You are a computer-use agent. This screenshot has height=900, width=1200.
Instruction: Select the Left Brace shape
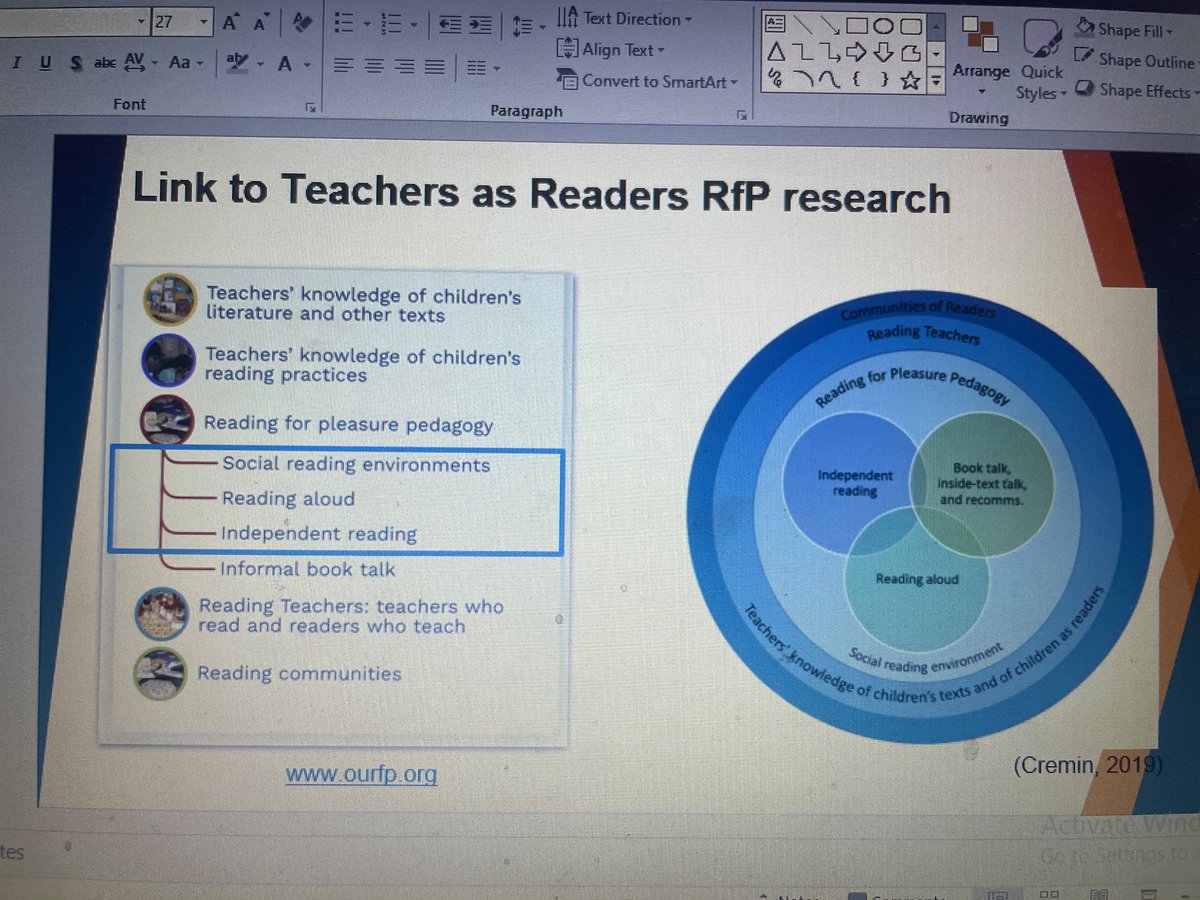pyautogui.click(x=858, y=81)
